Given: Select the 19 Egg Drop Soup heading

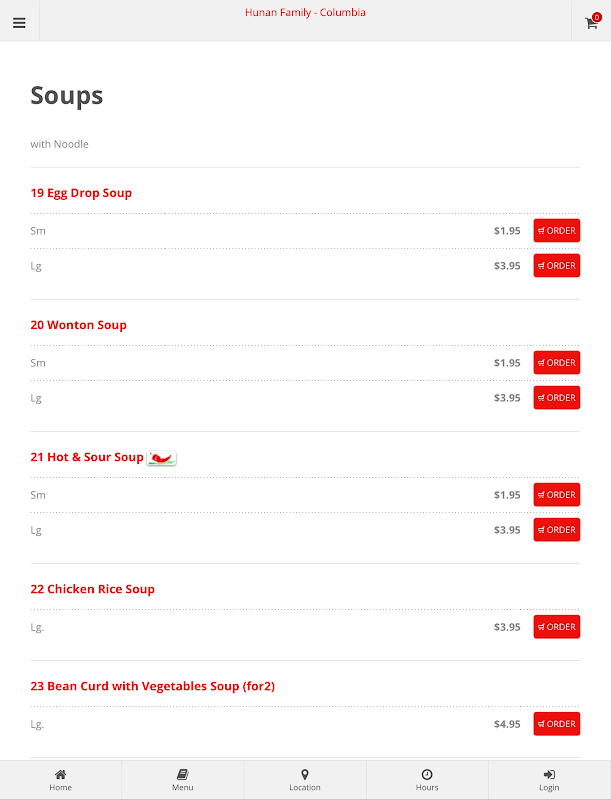Looking at the screenshot, I should (x=81, y=193).
